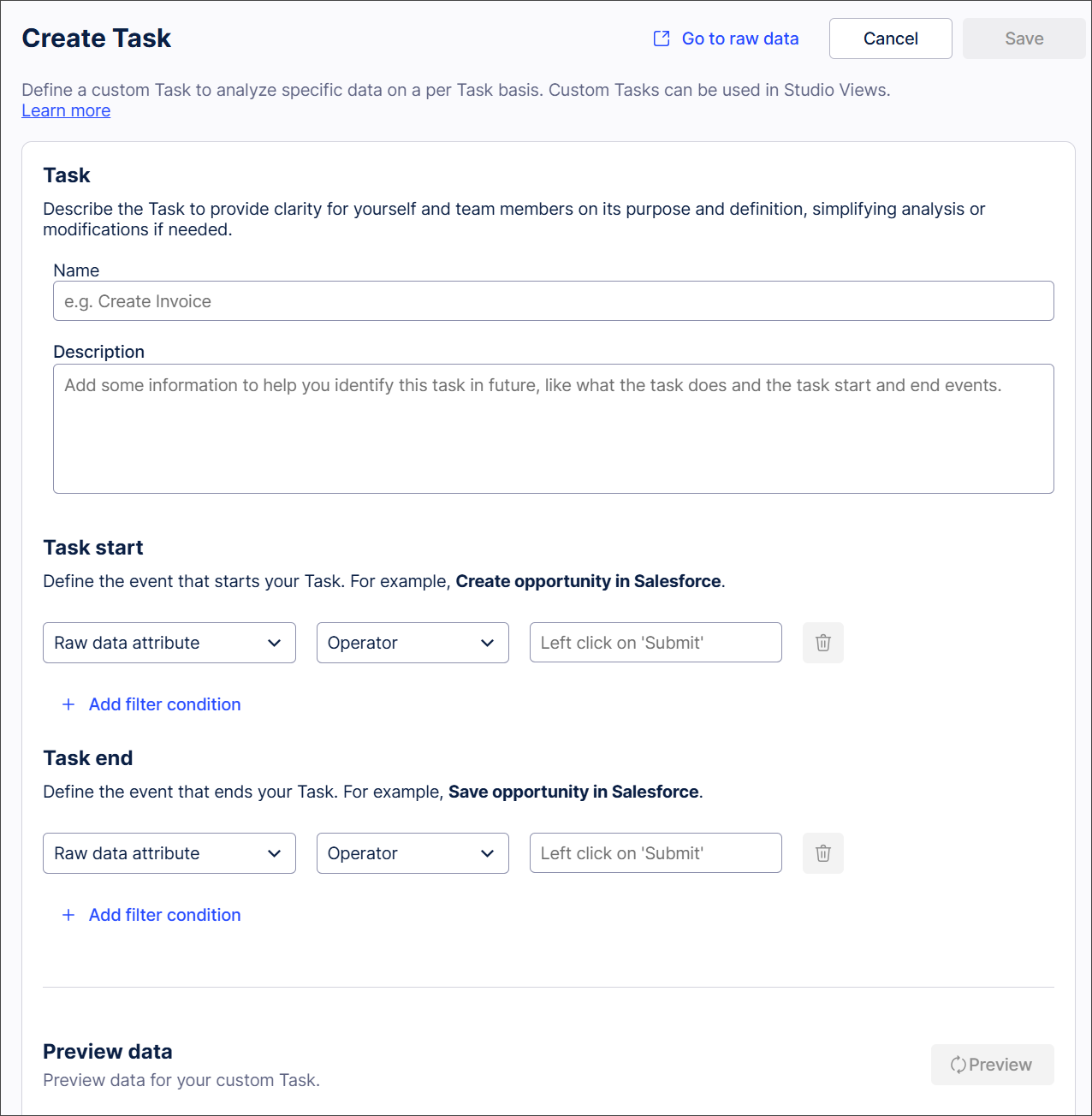Screen dimensions: 1092x1116
Task: Open the Raw data attribute dropdown under Task start
Action: (x=169, y=643)
